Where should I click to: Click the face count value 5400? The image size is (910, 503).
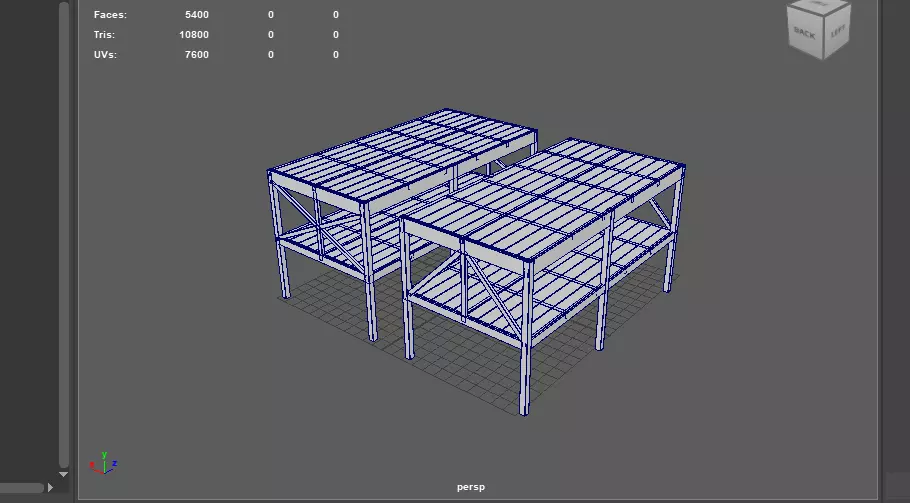pos(197,15)
